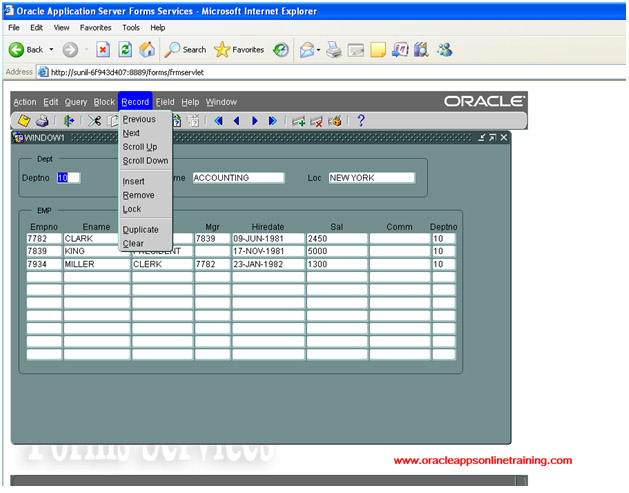Select Duplicate from the Record menu
Screen dimensions: 629x493
point(140,229)
